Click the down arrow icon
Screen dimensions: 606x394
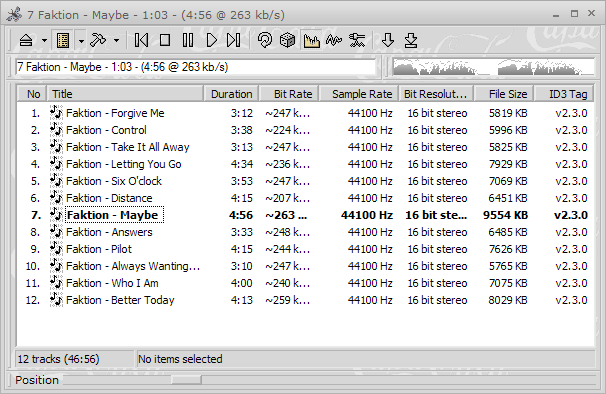coord(388,40)
